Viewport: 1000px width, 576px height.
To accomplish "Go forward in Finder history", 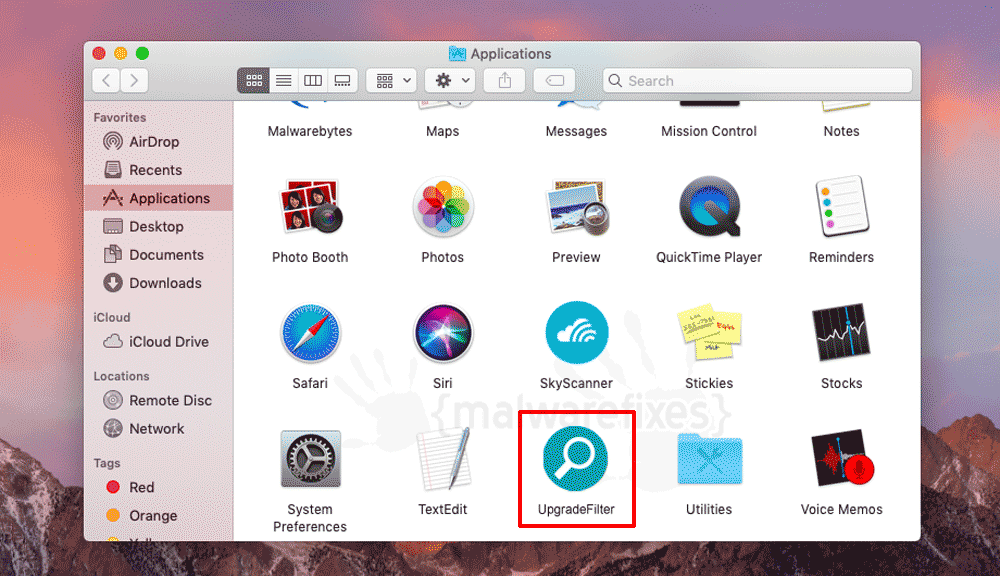I will click(134, 80).
